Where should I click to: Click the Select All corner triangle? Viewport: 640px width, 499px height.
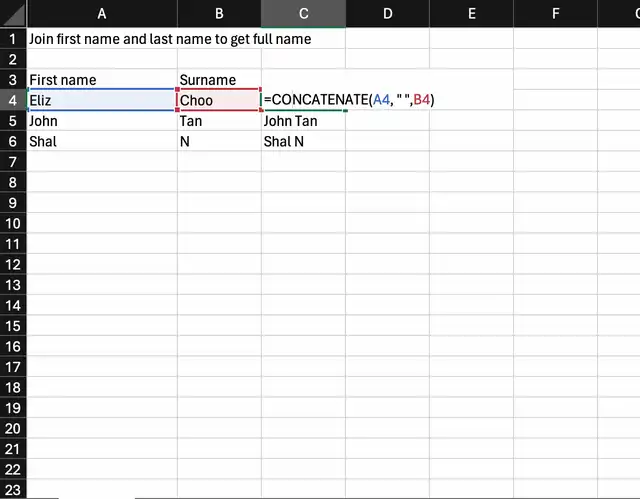[13, 13]
